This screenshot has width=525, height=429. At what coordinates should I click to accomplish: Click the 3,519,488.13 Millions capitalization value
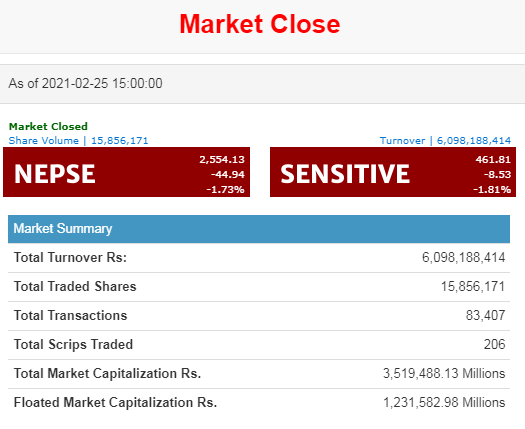(444, 374)
